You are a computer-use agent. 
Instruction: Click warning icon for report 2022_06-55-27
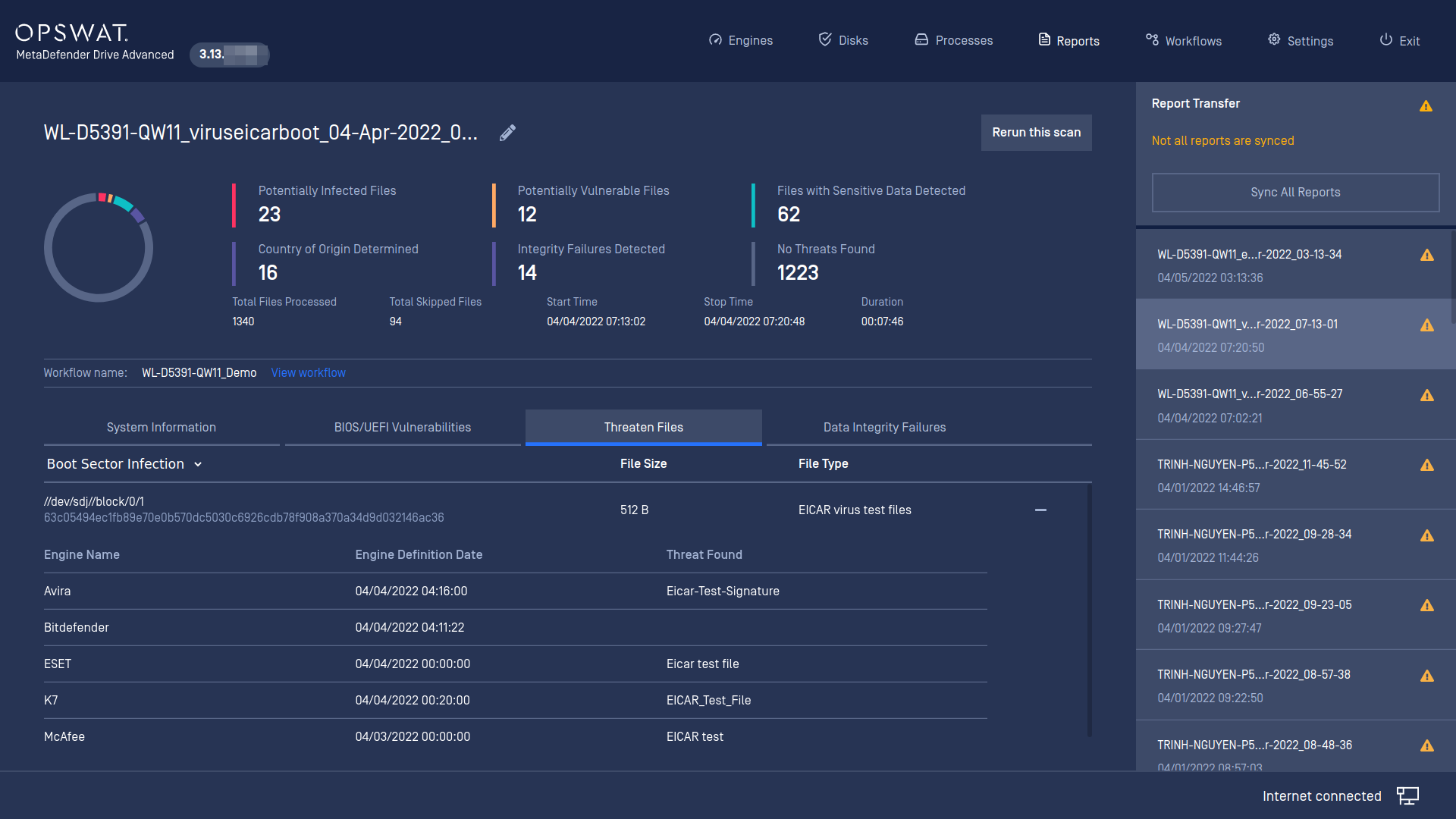point(1427,396)
